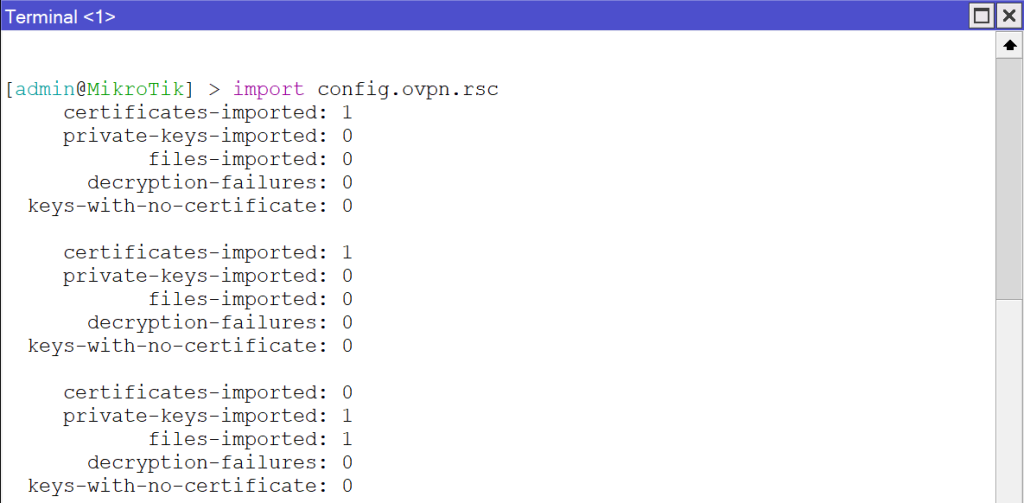Click second block's 'certificates-imported: 1' line
This screenshot has height=503, width=1024.
click(208, 252)
